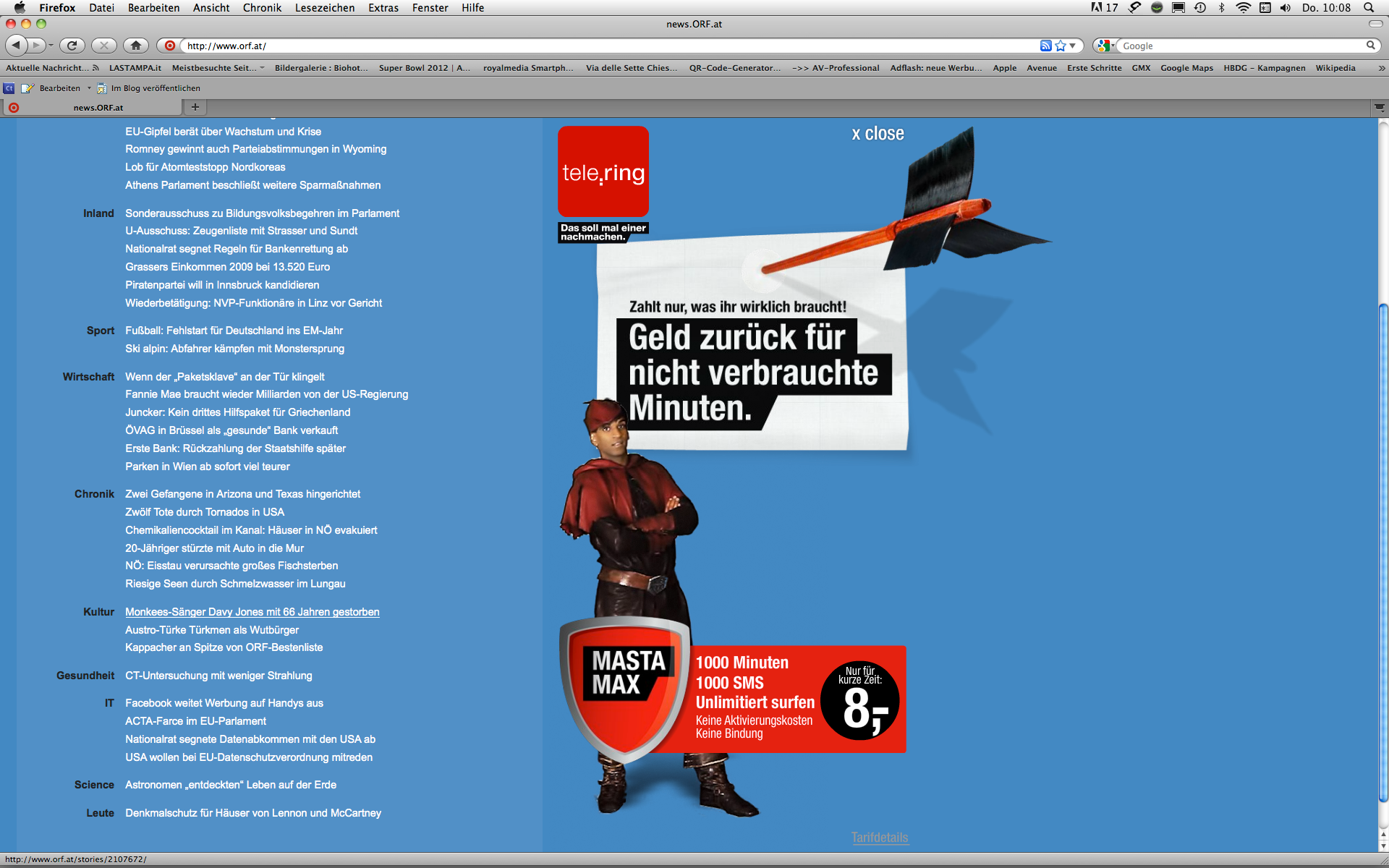The image size is (1389, 868).
Task: Click the Wi-Fi status icon
Action: click(1243, 7)
